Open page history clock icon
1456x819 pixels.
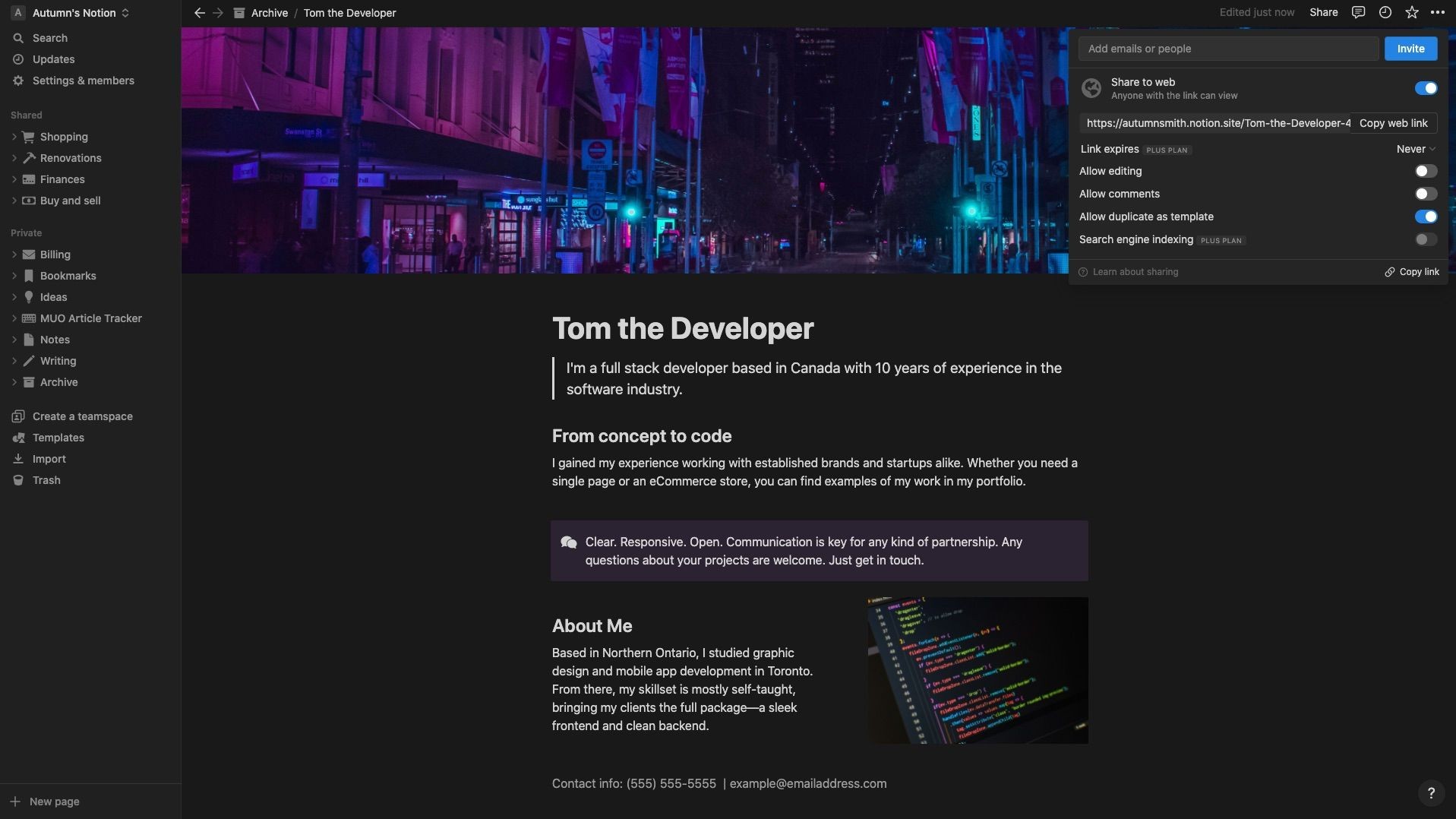1385,12
